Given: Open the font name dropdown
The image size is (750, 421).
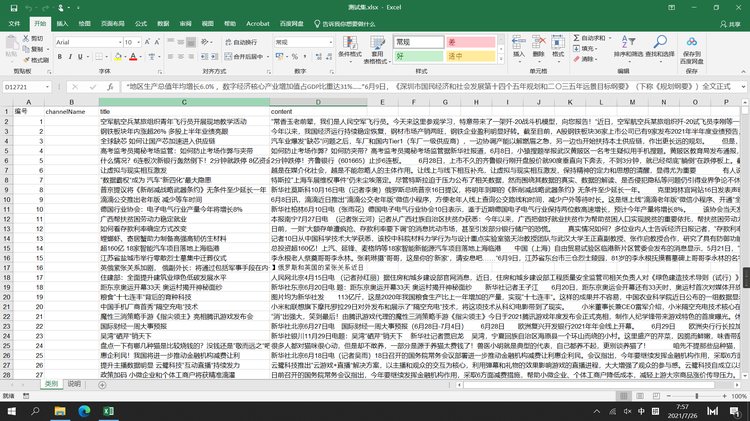Looking at the screenshot, I should 120,42.
